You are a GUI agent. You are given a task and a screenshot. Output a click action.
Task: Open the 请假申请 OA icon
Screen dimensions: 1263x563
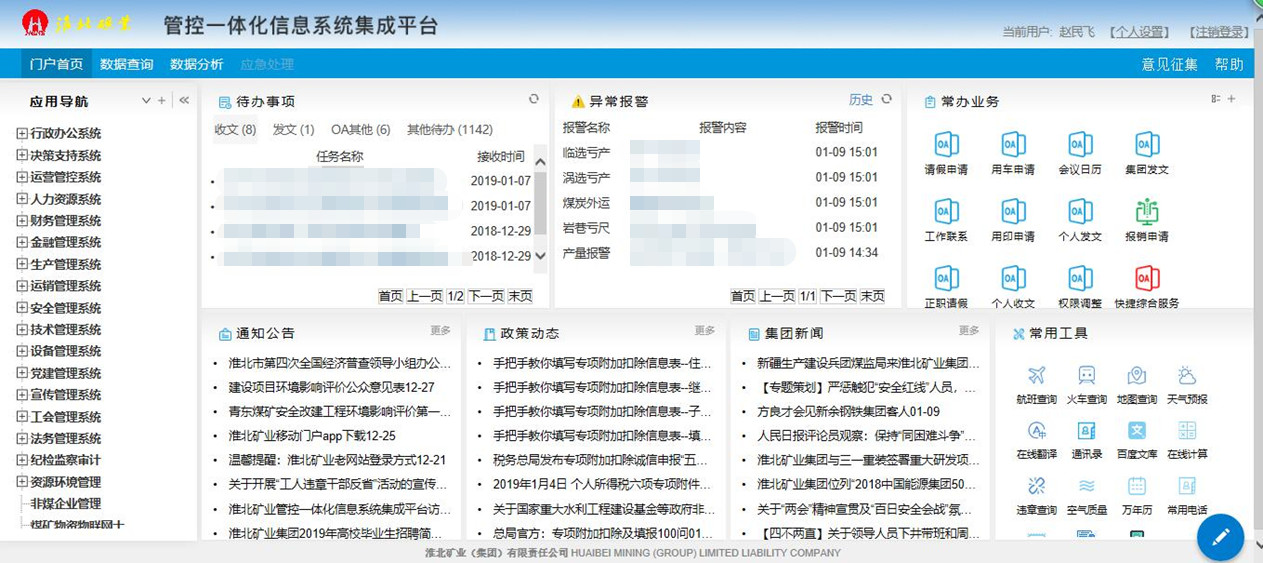coord(946,145)
